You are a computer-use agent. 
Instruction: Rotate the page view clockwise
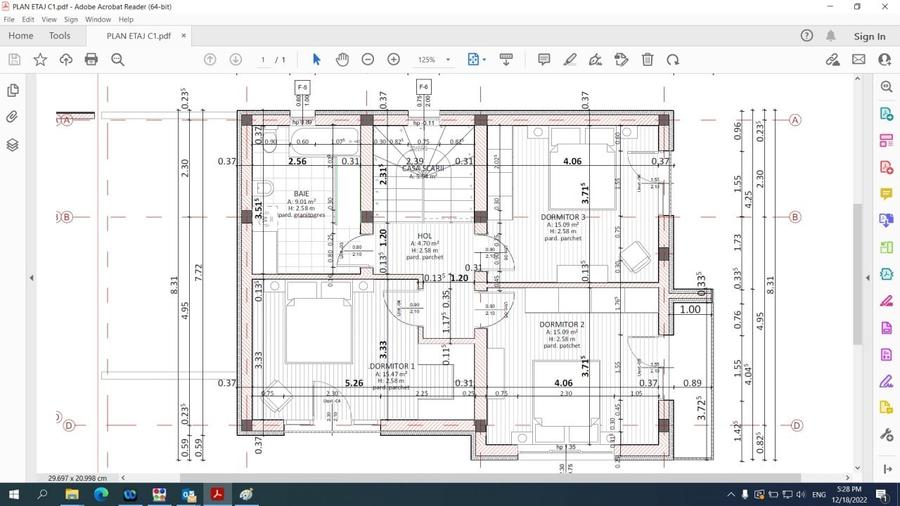tap(673, 60)
